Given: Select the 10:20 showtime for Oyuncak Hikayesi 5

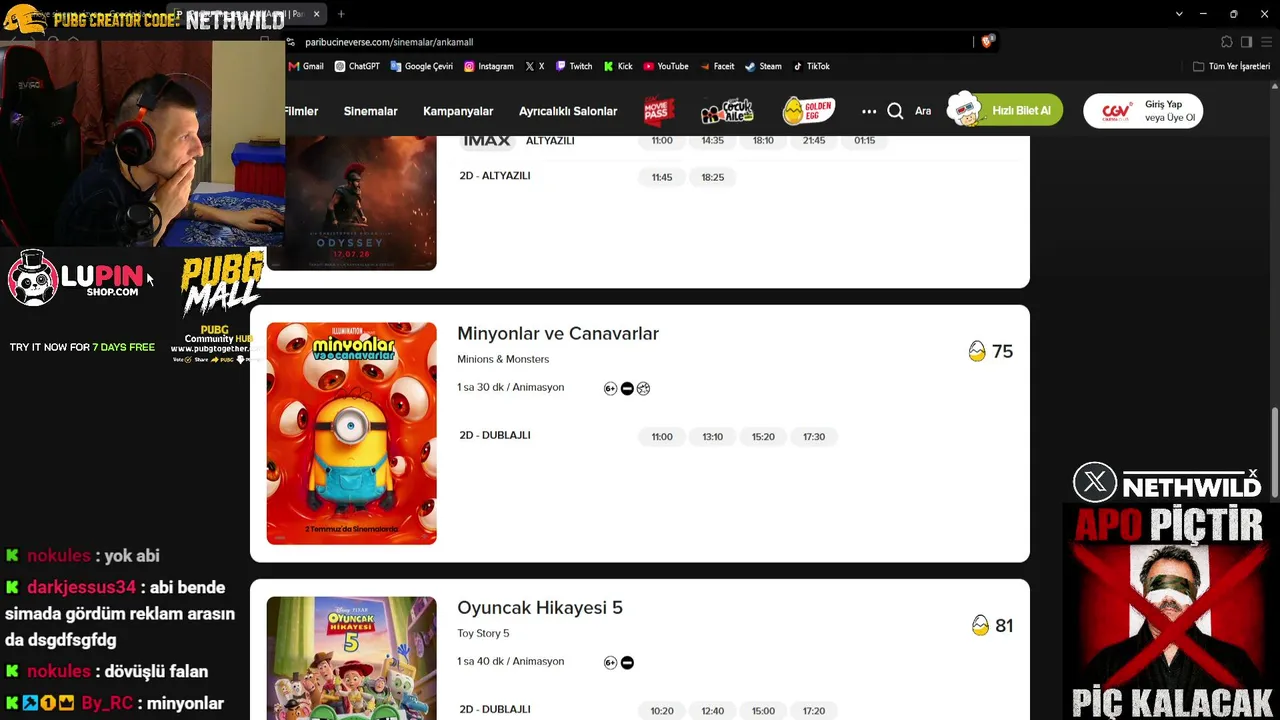Looking at the screenshot, I should point(662,711).
